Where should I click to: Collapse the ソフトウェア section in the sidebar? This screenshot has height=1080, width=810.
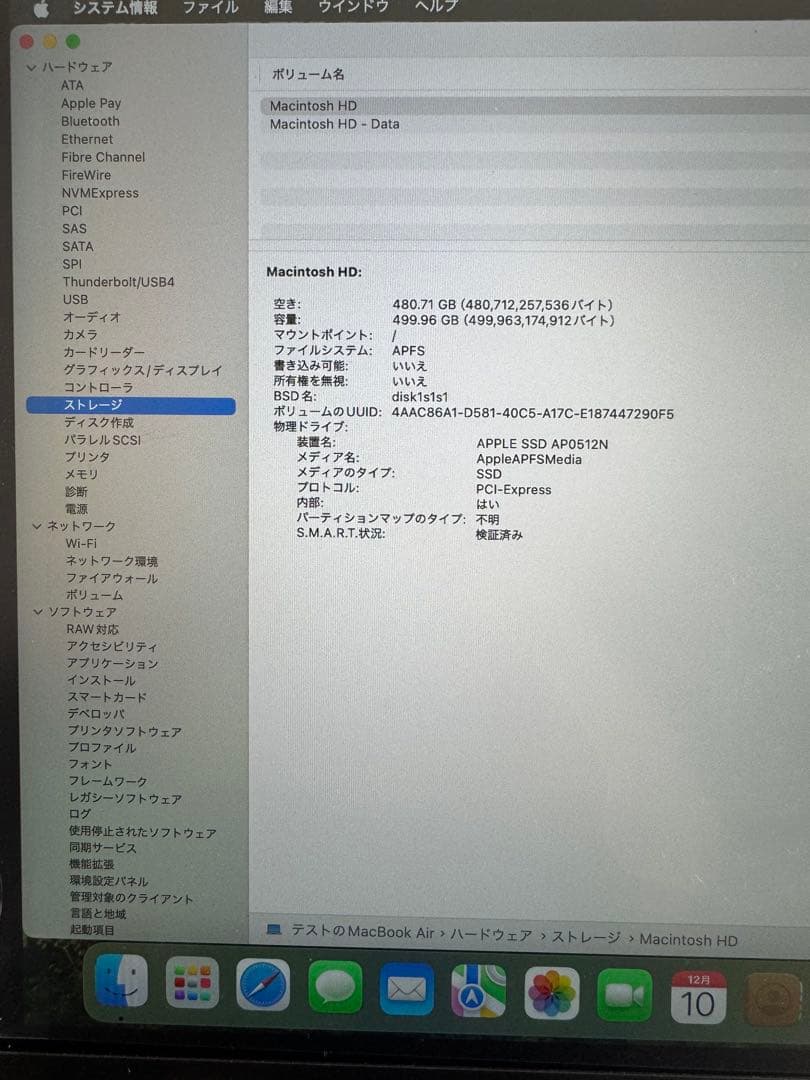coord(37,611)
